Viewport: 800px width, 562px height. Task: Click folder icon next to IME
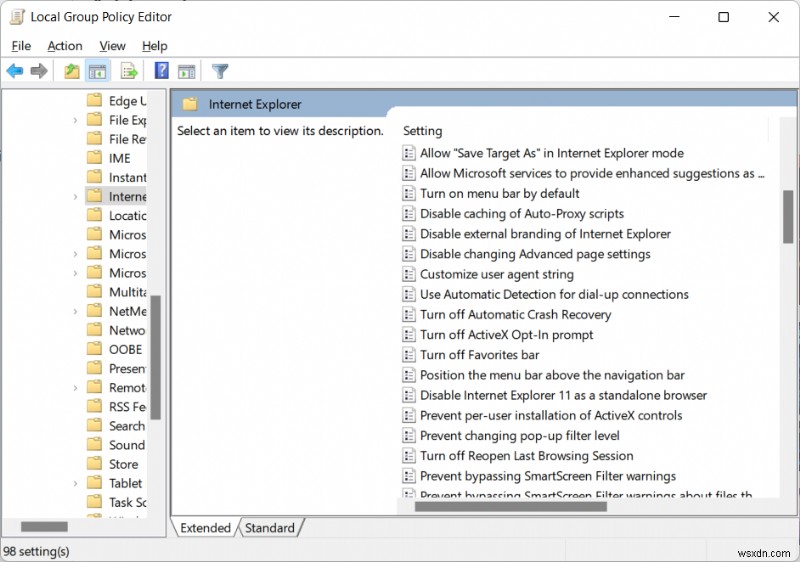(94, 158)
